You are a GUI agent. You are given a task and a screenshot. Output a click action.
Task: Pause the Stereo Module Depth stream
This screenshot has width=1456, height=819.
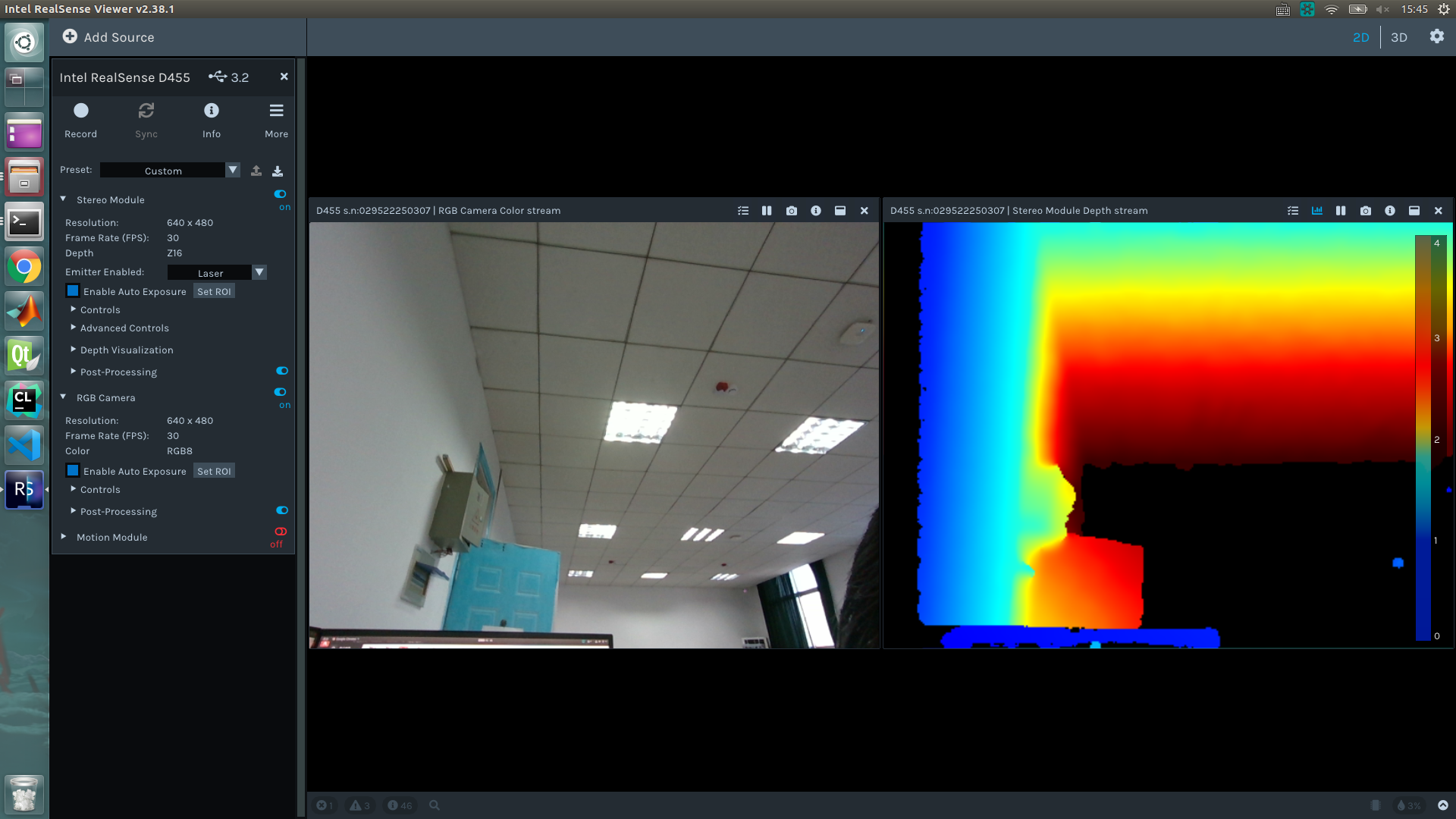point(1341,211)
